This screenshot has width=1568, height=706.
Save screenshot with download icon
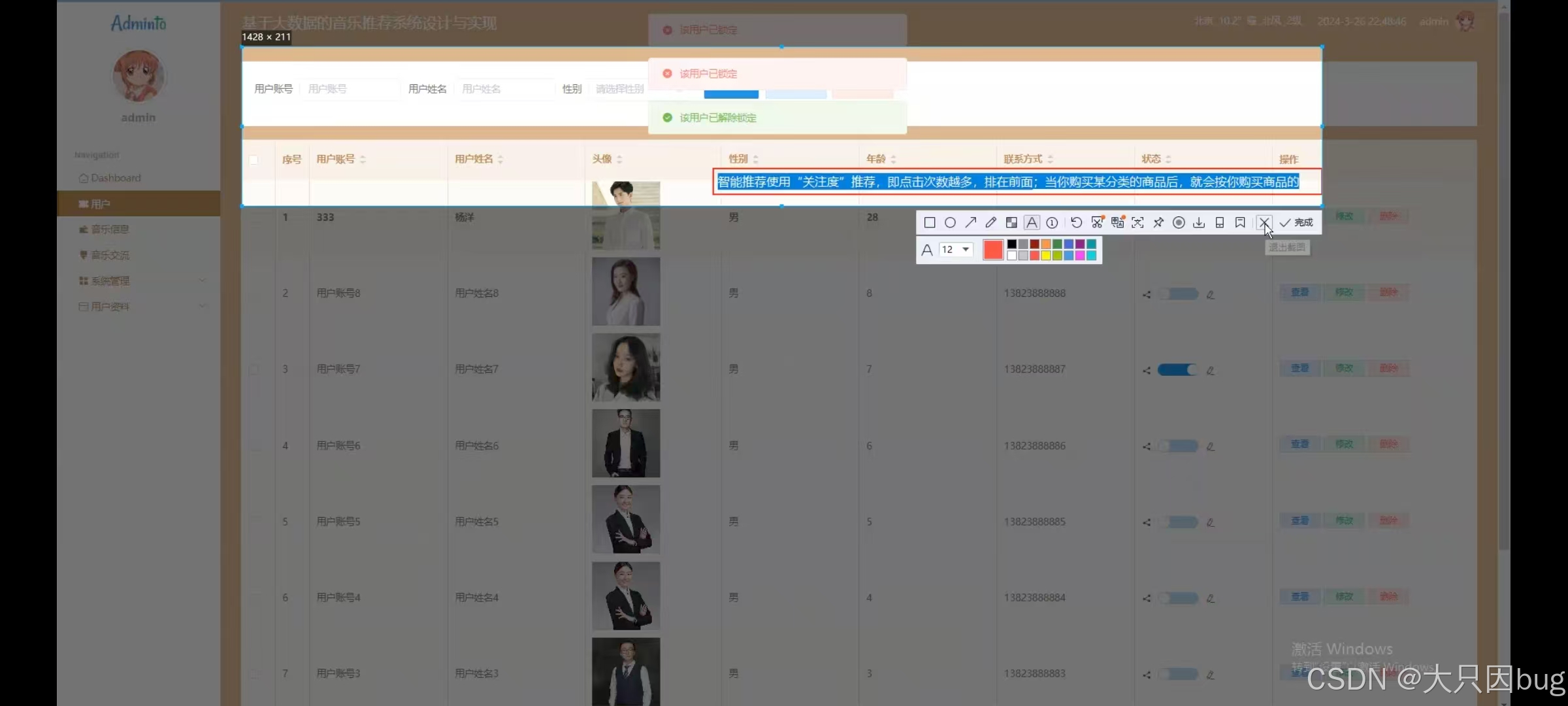click(1199, 223)
